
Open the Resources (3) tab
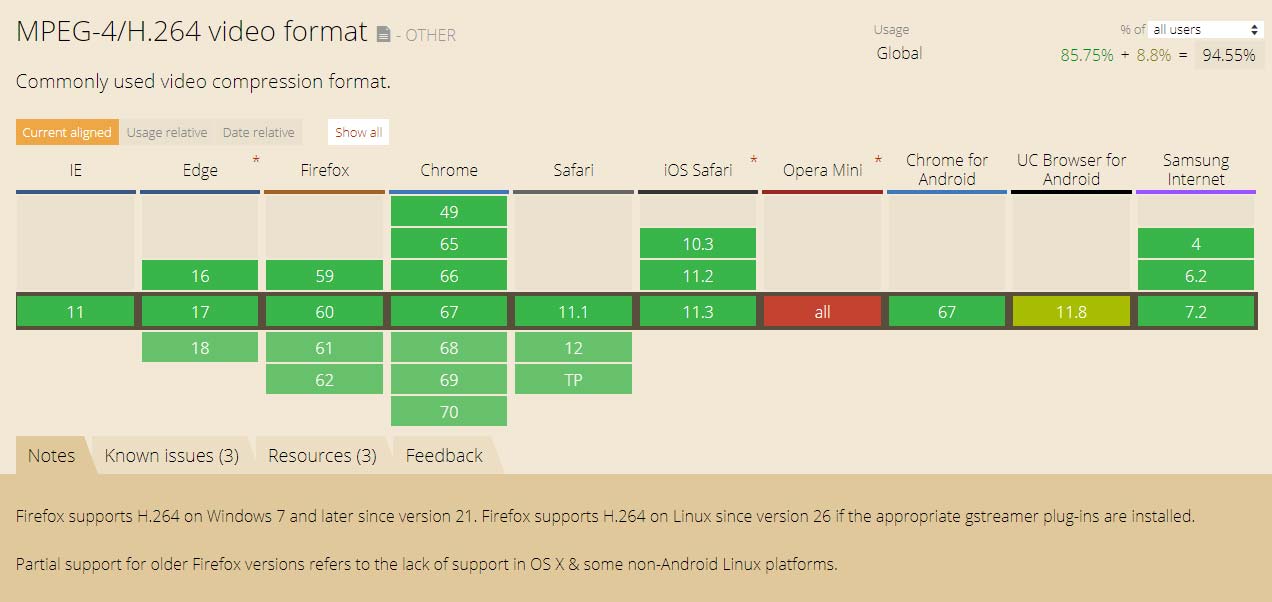tap(322, 456)
